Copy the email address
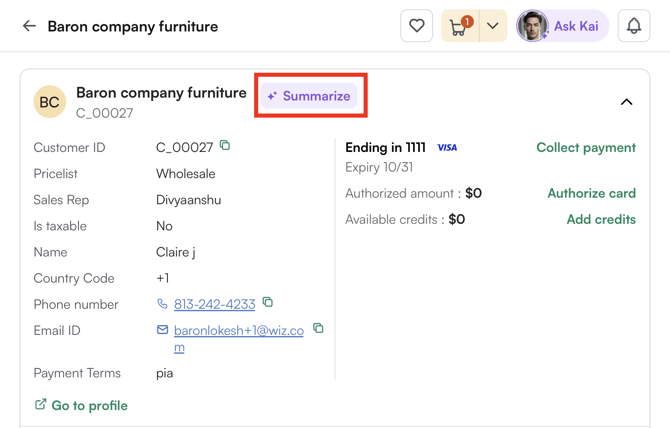 click(x=318, y=328)
